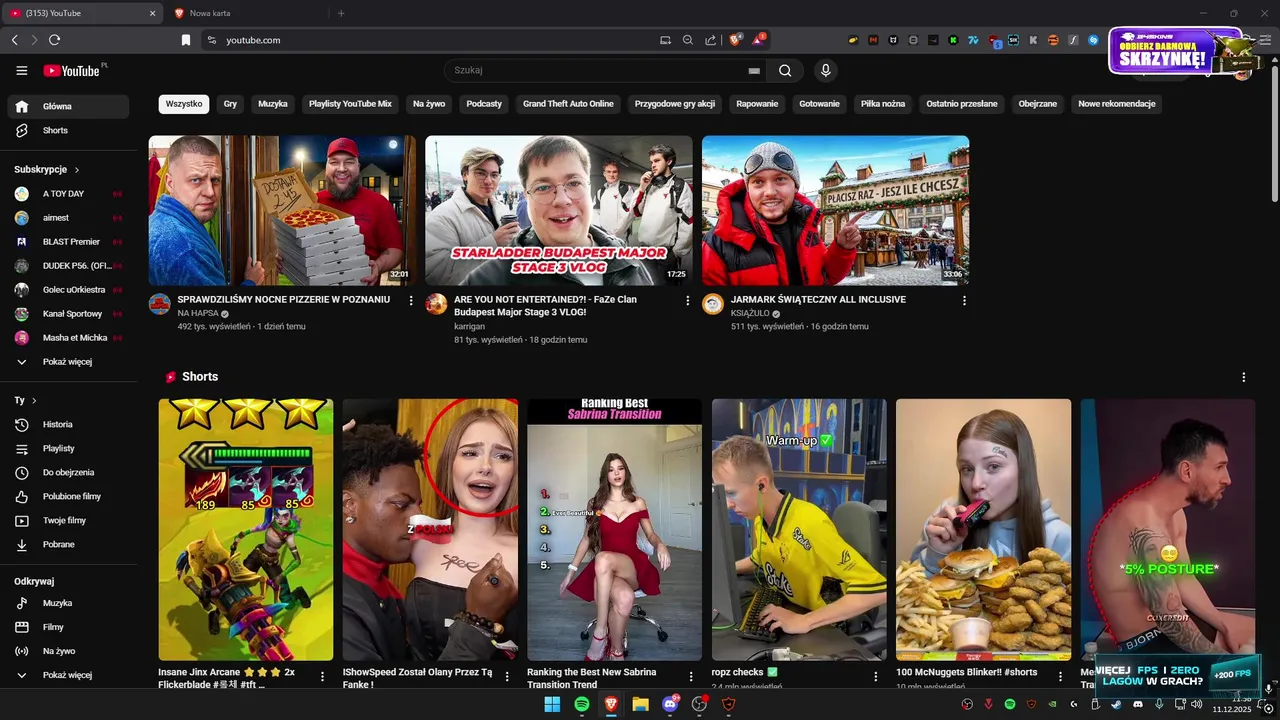Open Discord from the Windows taskbar

tap(670, 704)
